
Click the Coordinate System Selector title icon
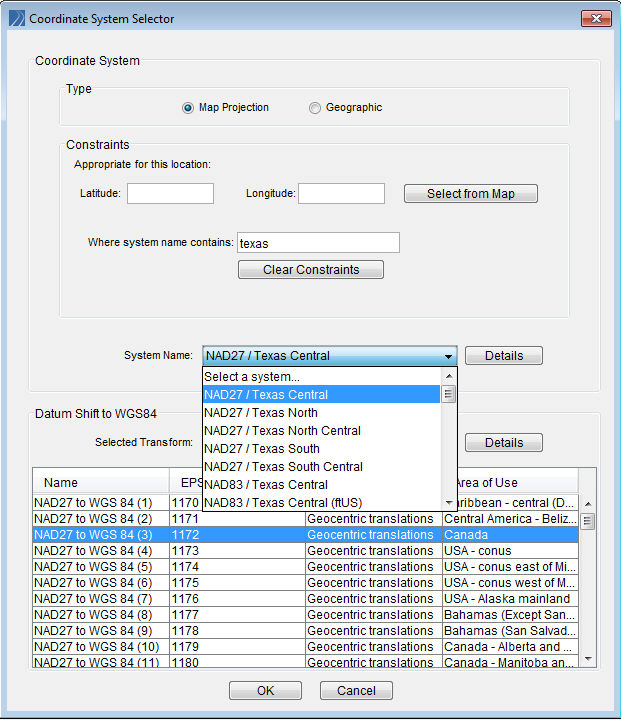tap(17, 19)
